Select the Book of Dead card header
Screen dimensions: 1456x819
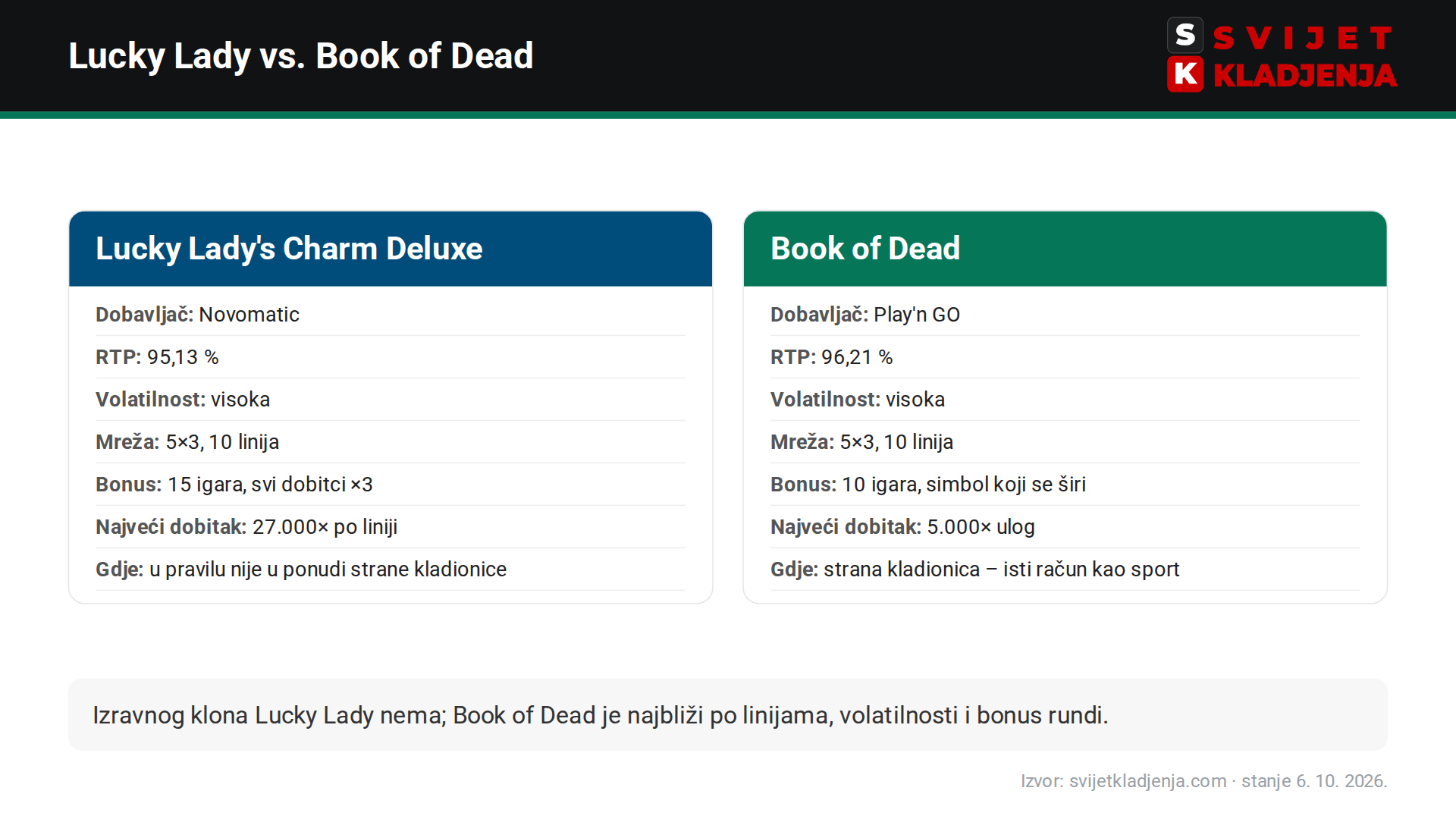coord(1065,249)
